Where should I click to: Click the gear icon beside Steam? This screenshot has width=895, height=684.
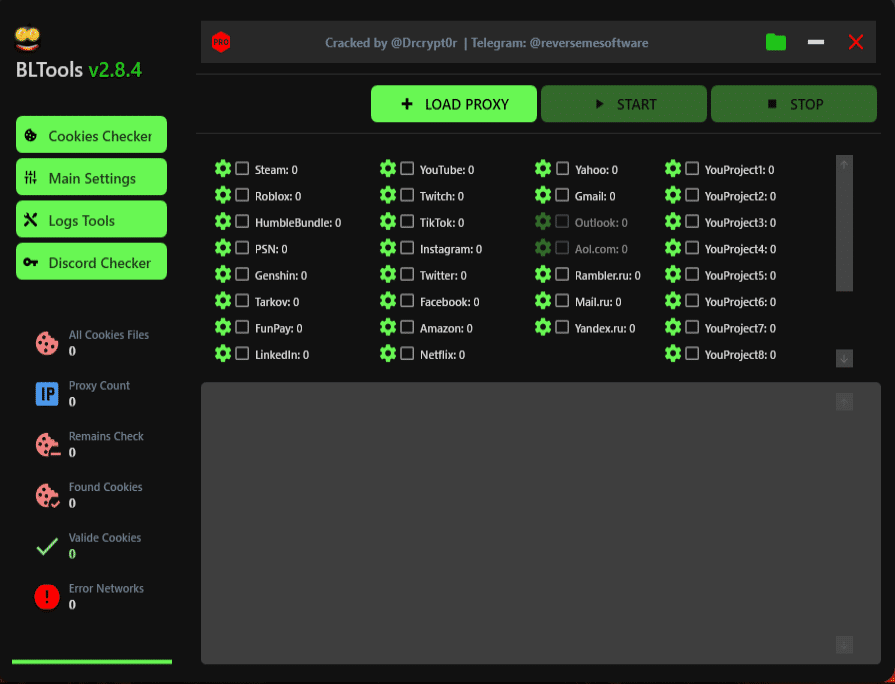click(223, 169)
